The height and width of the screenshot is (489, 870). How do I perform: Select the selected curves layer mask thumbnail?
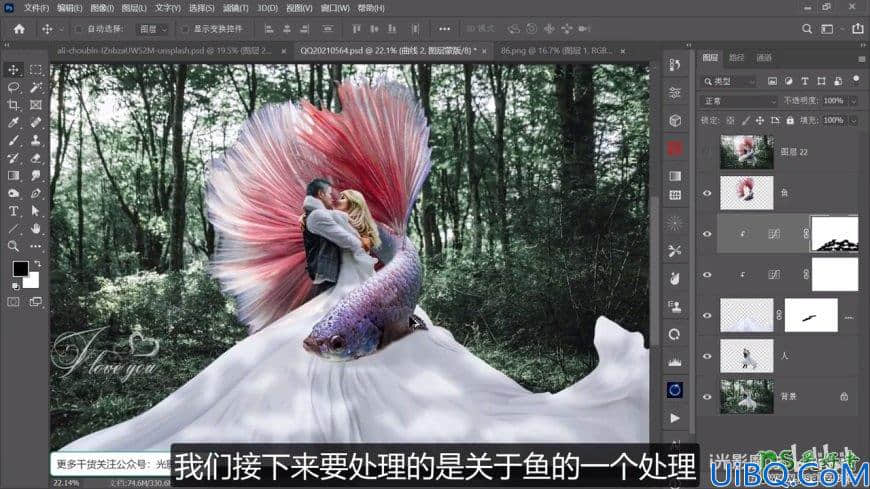click(x=834, y=234)
